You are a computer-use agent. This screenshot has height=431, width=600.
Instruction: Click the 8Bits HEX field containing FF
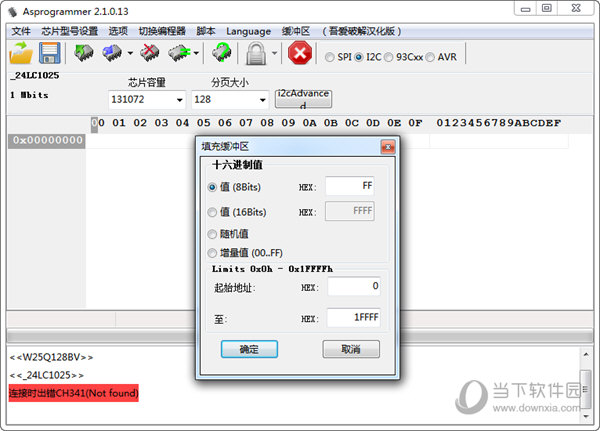[350, 186]
